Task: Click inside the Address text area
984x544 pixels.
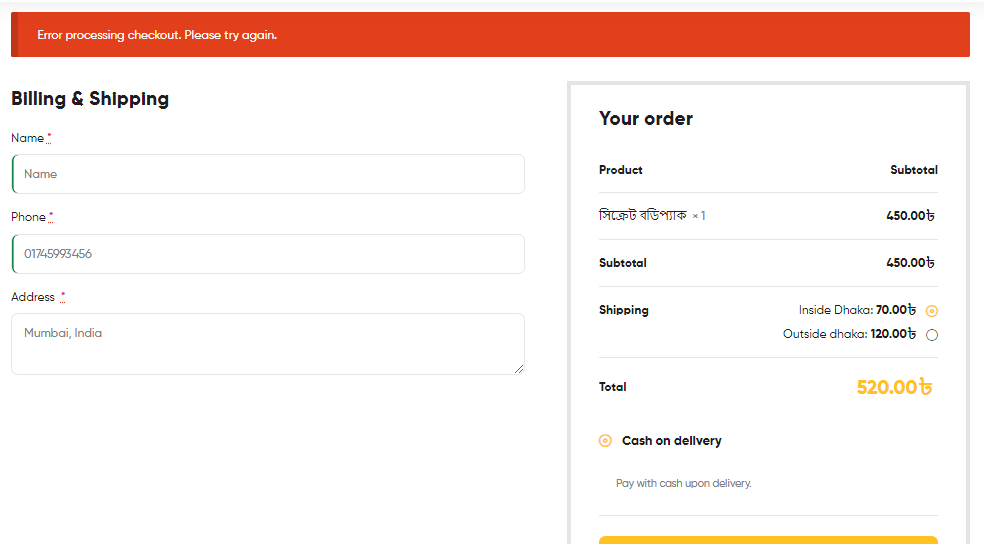Action: pos(268,344)
